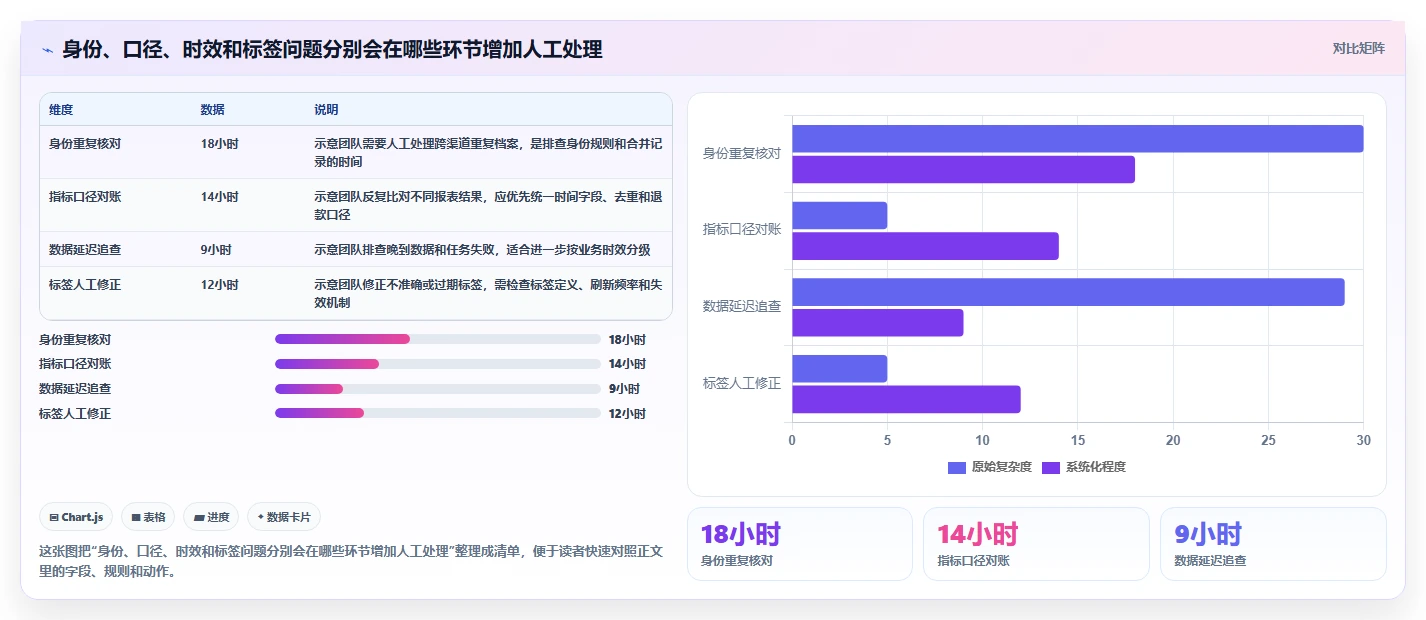Click the 系统化程度 chart bar for 数据延迟追查

878,323
